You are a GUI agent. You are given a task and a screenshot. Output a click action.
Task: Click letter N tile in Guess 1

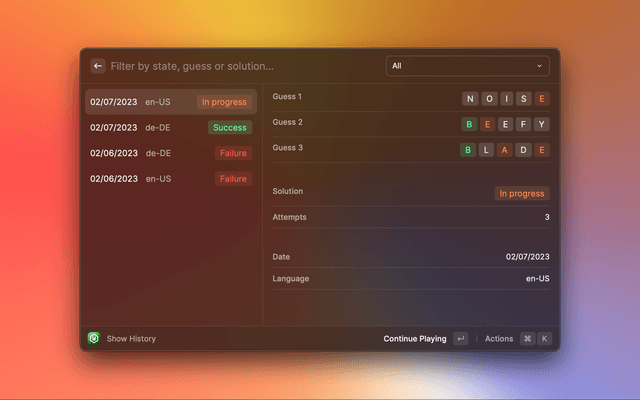[469, 98]
